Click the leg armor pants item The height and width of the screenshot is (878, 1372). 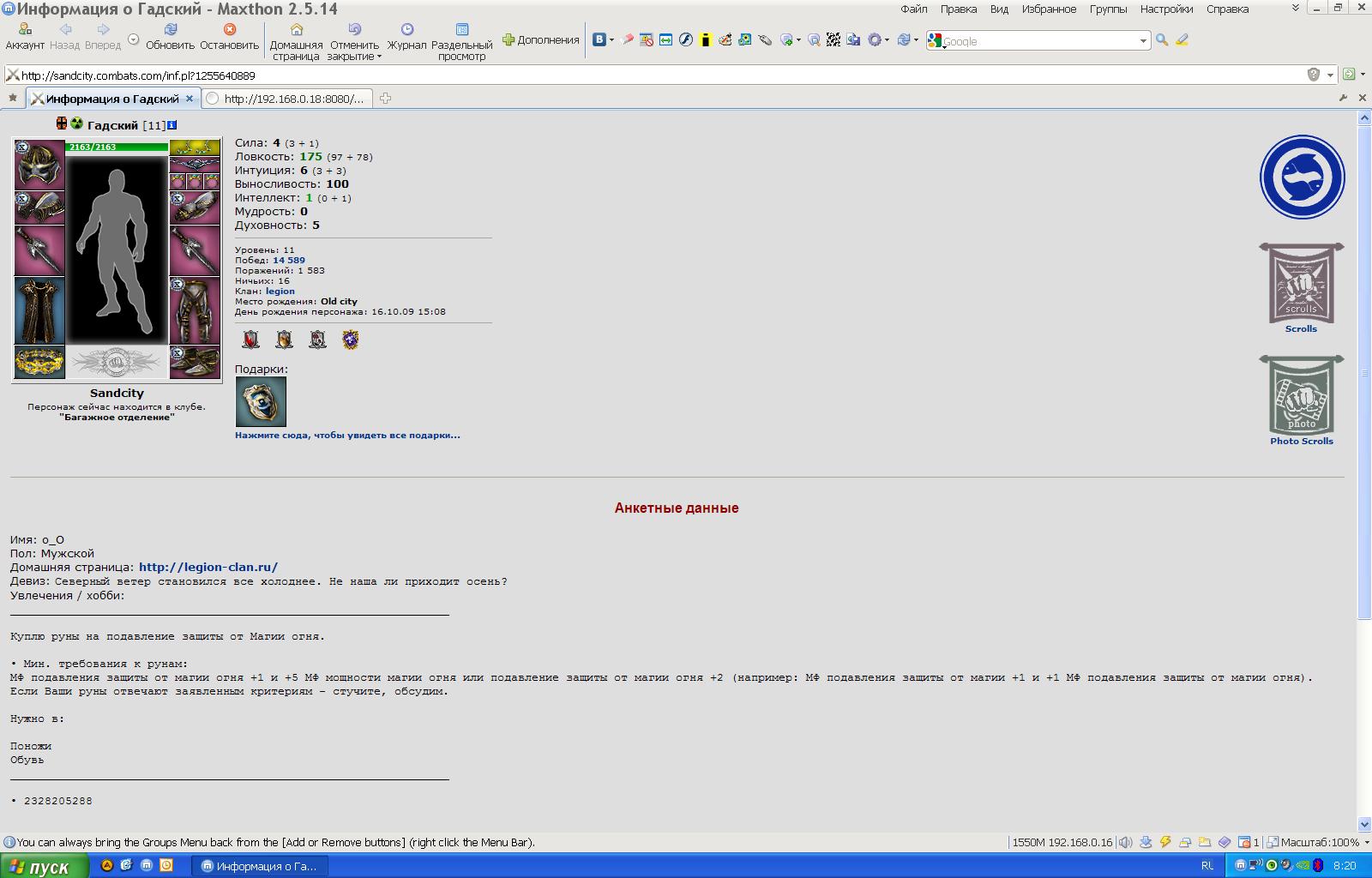coord(195,310)
